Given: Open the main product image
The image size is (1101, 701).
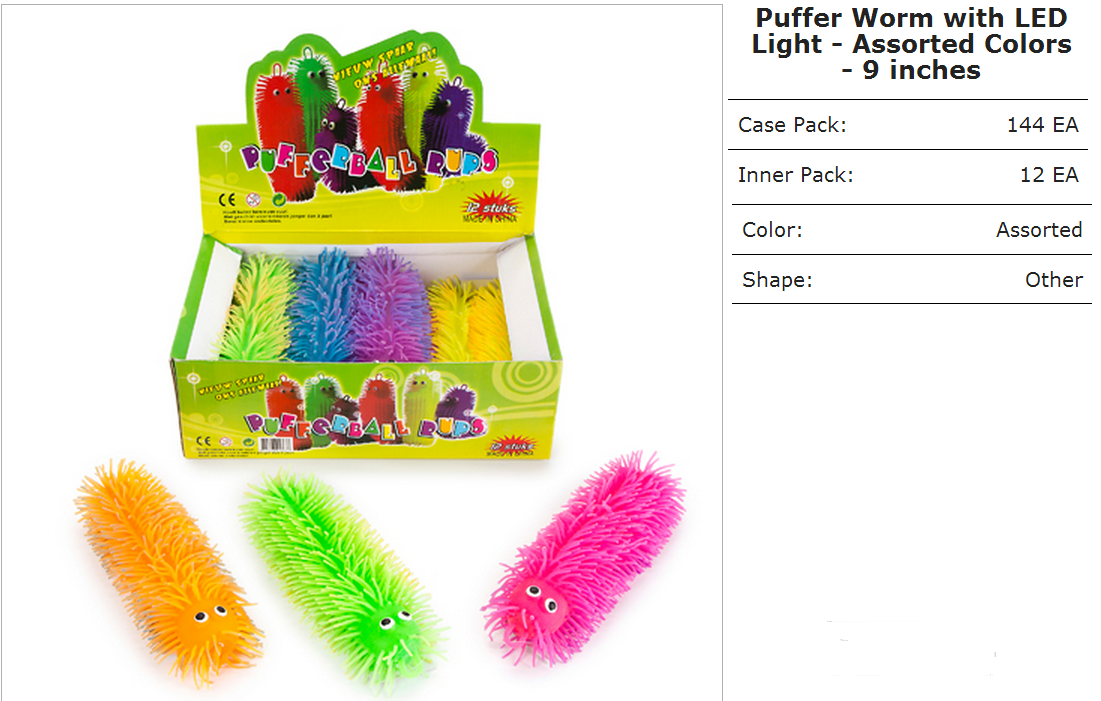Looking at the screenshot, I should point(362,352).
